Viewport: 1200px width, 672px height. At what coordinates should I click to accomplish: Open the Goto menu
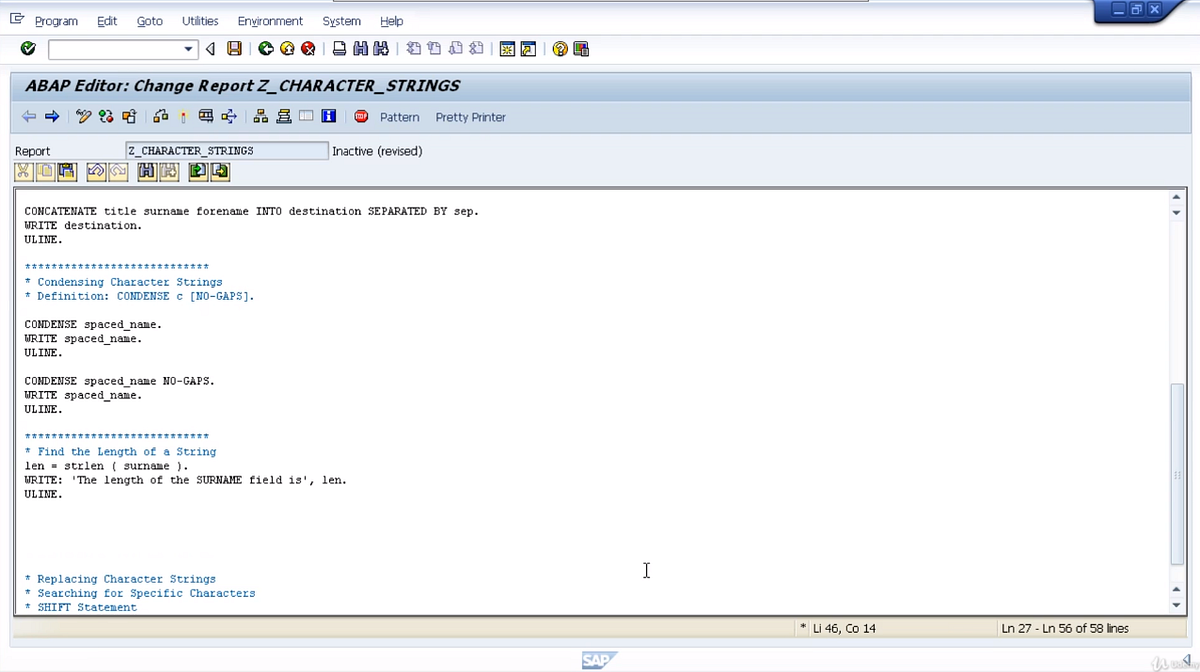pyautogui.click(x=149, y=21)
